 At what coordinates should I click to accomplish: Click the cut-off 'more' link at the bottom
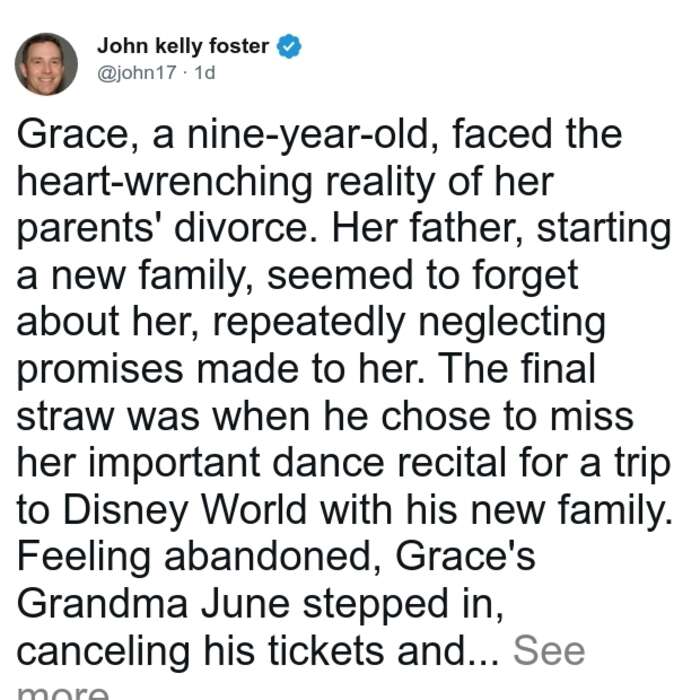[x=62, y=691]
